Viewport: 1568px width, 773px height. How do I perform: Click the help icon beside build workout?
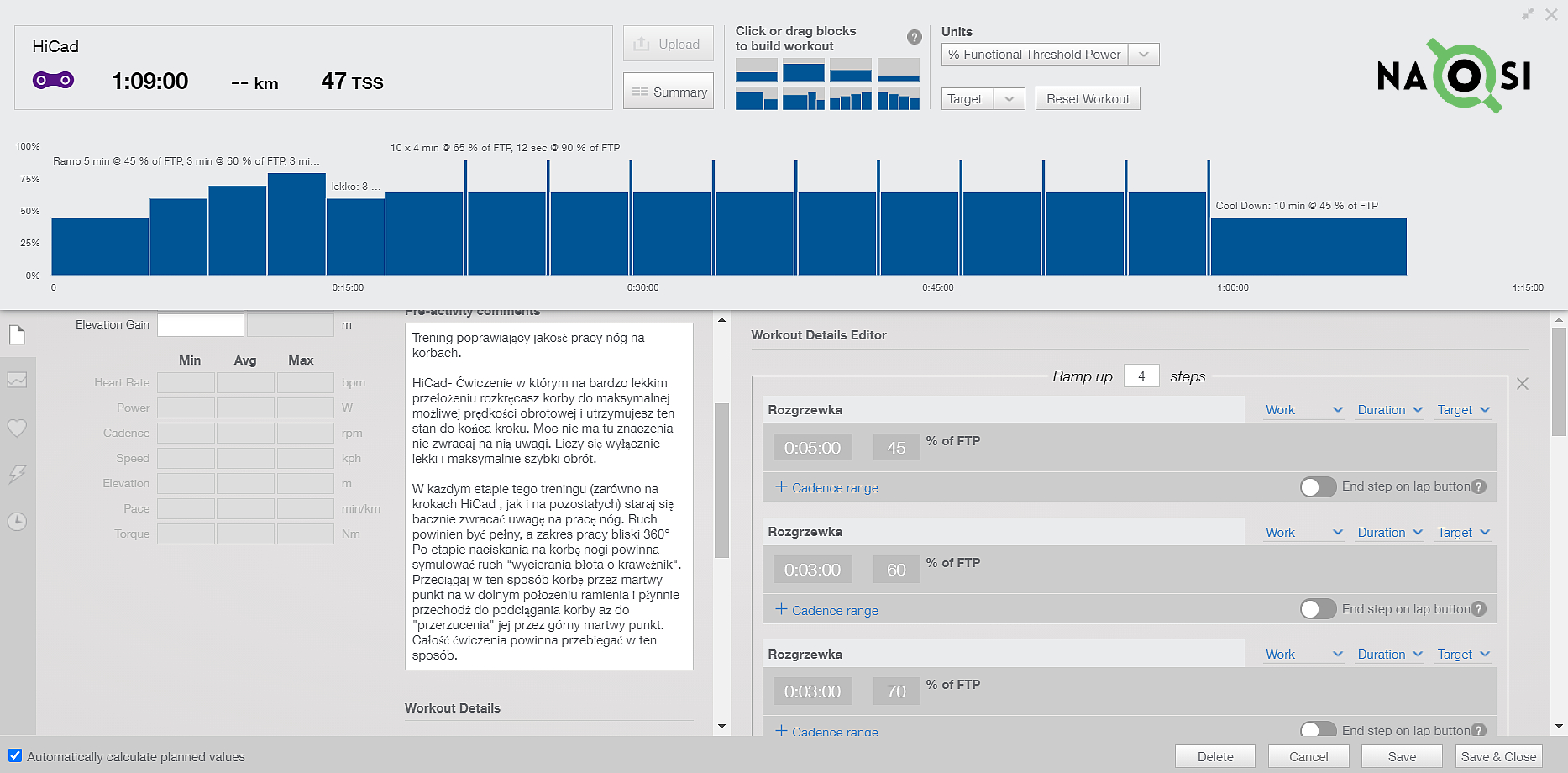click(914, 37)
